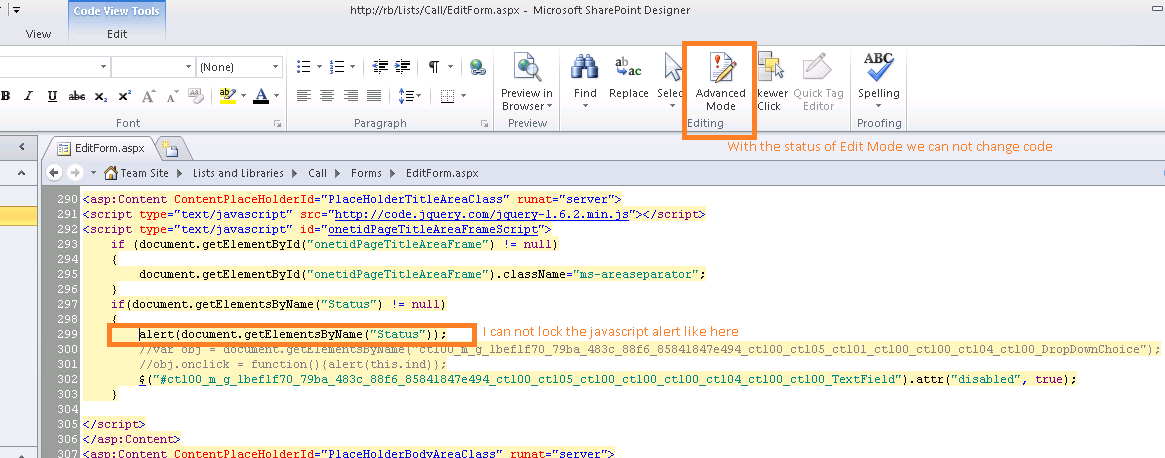Open the Select cursor dropdown
This screenshot has height=458, width=1165.
[x=670, y=82]
